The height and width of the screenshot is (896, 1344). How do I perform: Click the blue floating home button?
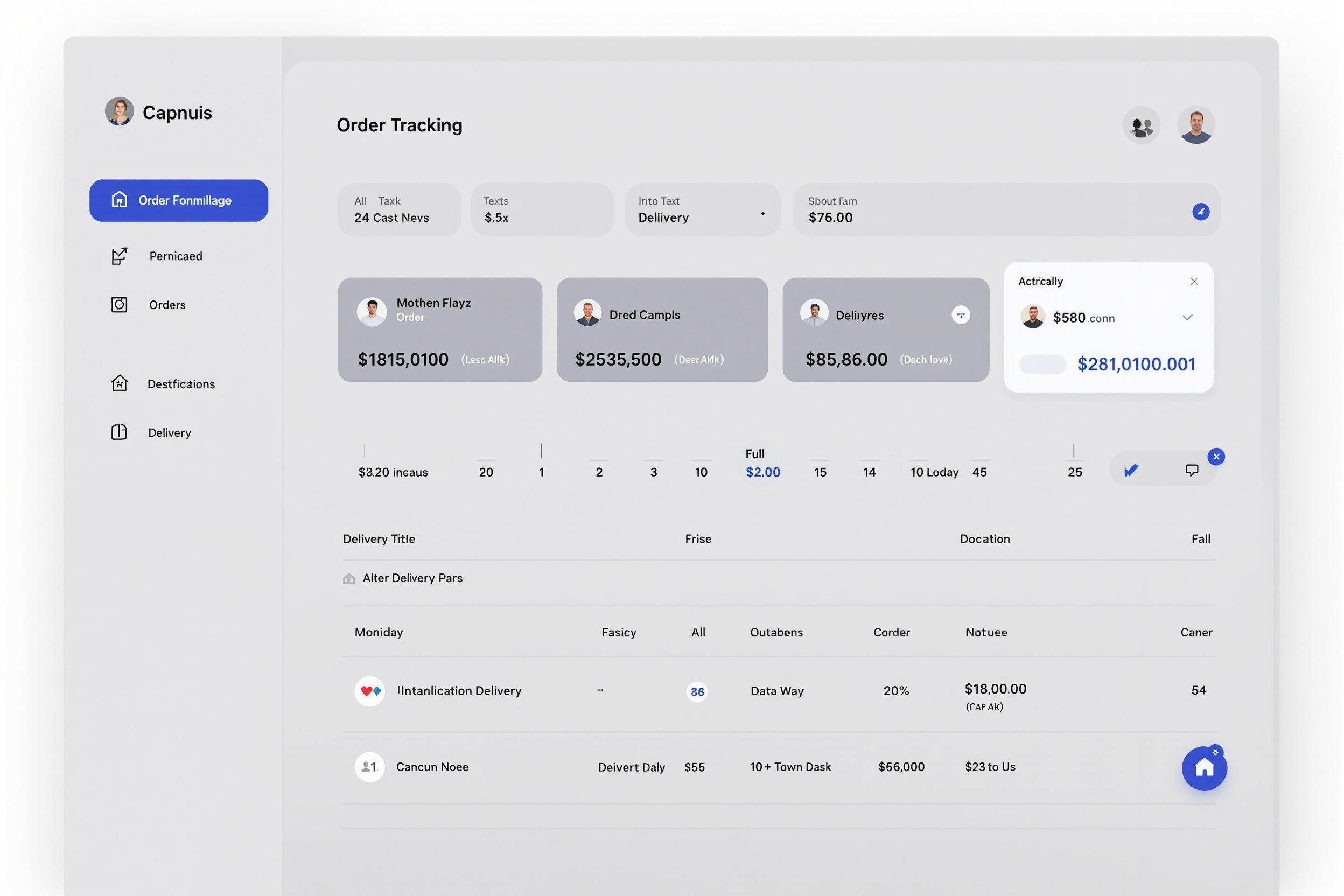click(x=1204, y=768)
